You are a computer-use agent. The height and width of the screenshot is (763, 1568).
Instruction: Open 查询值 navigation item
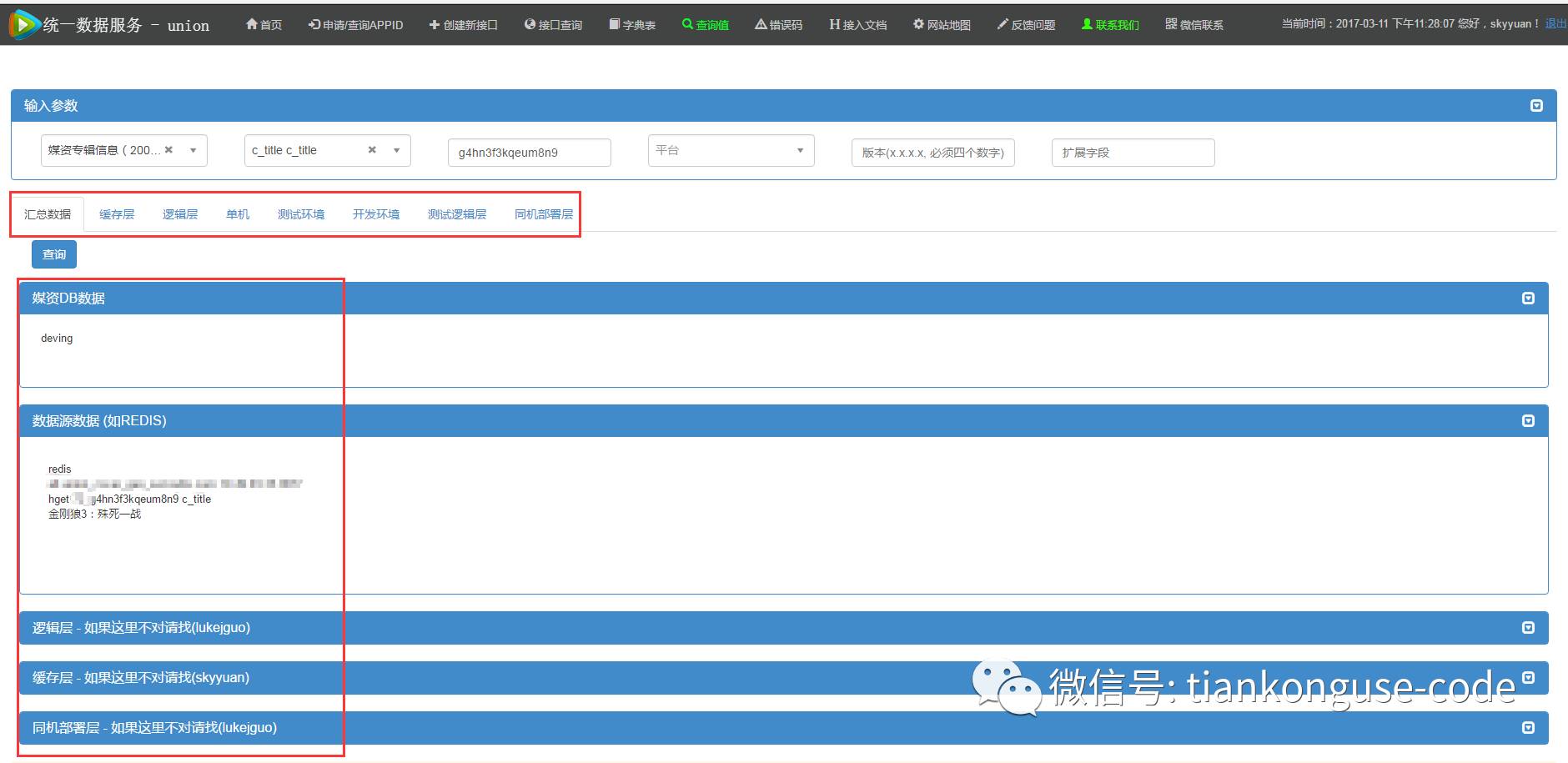[x=706, y=25]
